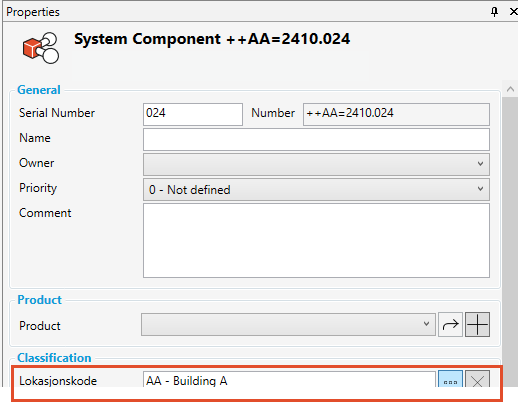This screenshot has width=518, height=402.
Task: Click the Classification section header
Action: [x=54, y=358]
